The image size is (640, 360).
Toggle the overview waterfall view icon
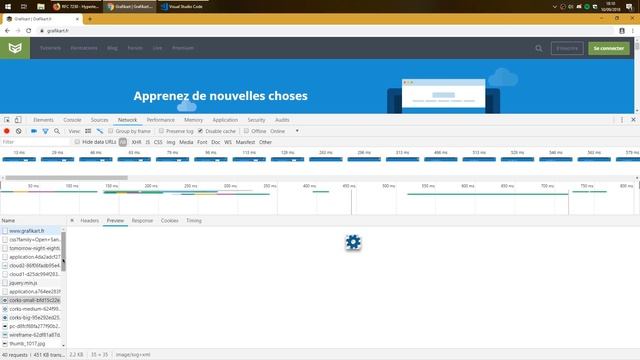point(100,131)
